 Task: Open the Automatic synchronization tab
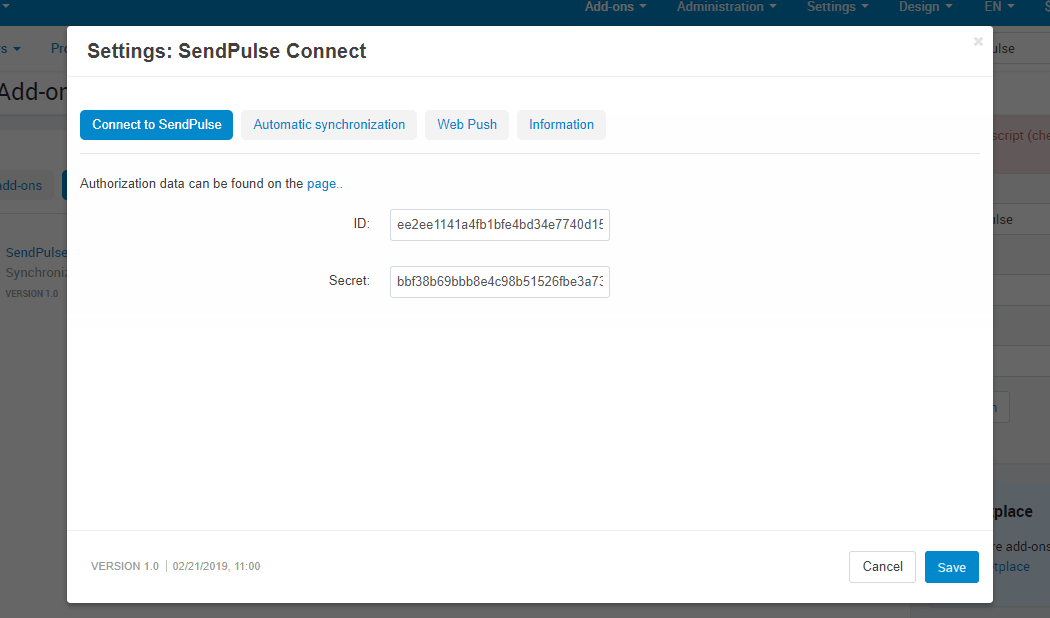[x=329, y=125]
